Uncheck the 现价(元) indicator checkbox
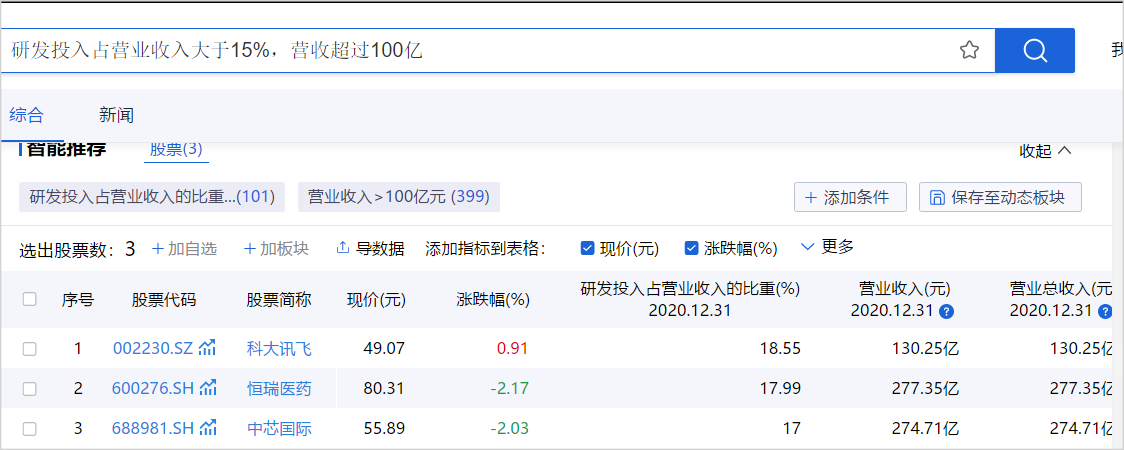 (587, 249)
